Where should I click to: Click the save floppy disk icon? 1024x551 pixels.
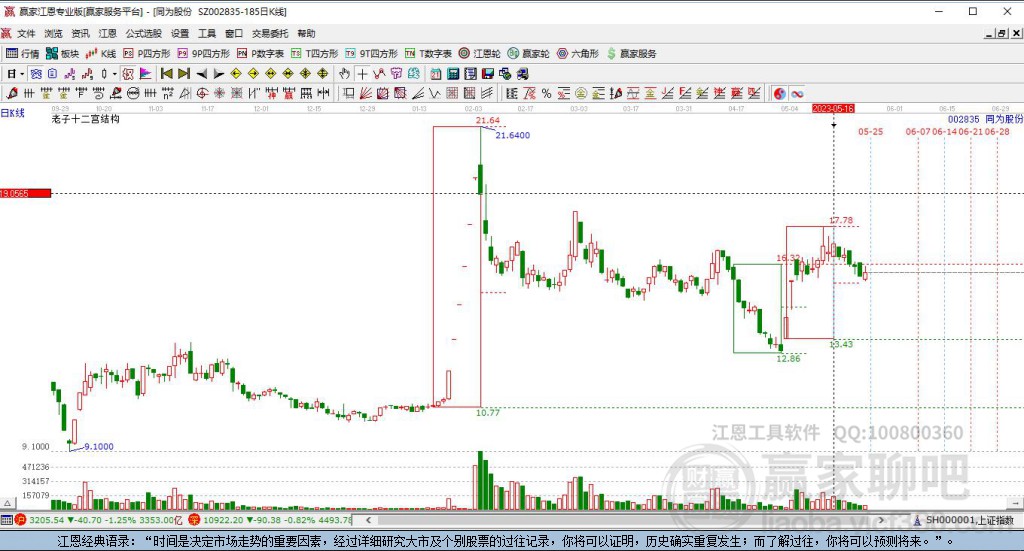(488, 74)
